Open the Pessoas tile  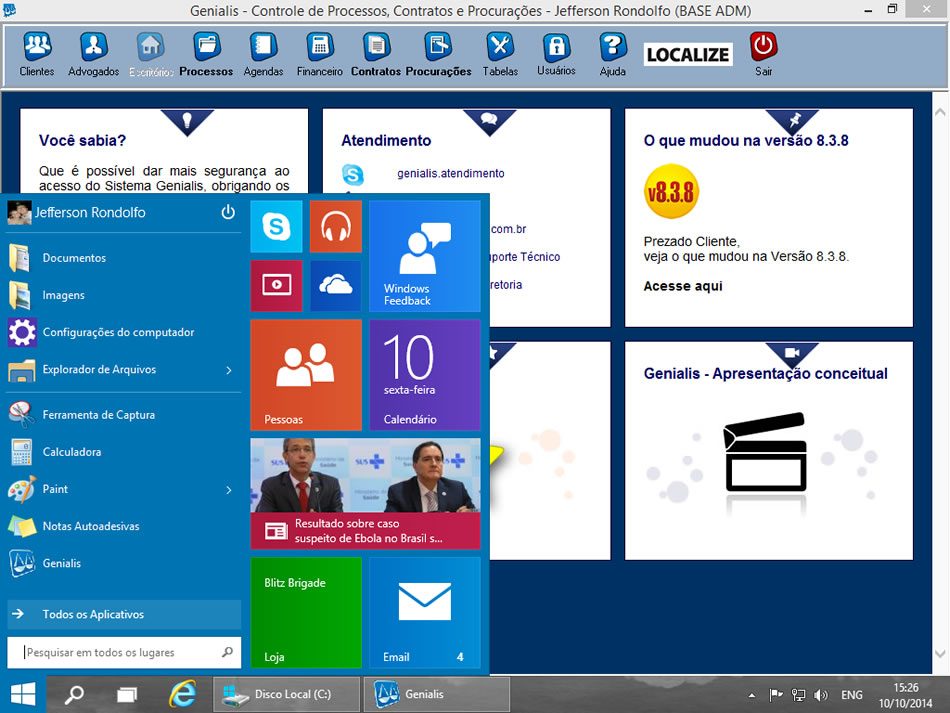pos(306,375)
